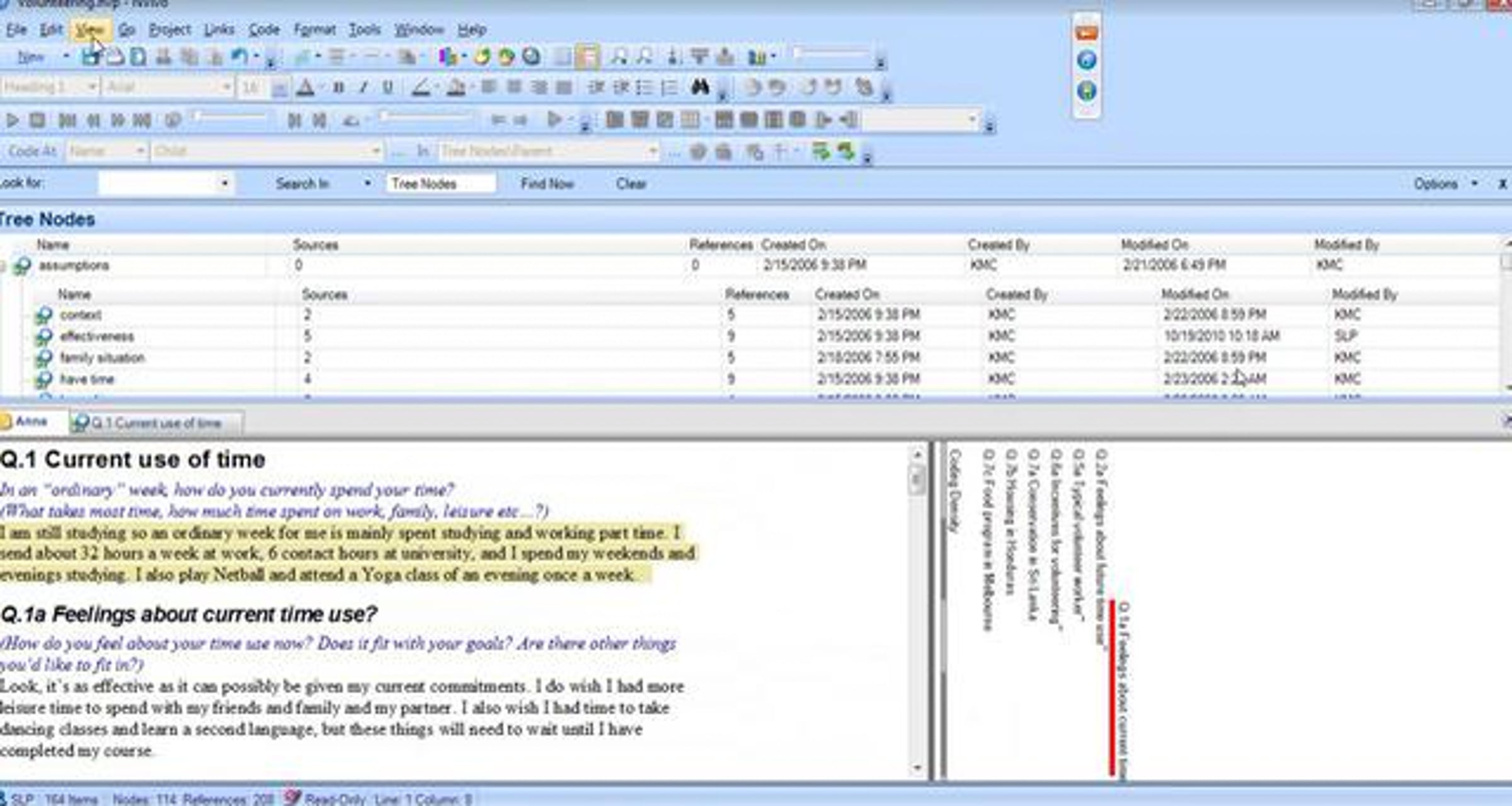Screen dimensions: 1512x806
Task: Click the Save icon in toolbar
Action: [89, 57]
